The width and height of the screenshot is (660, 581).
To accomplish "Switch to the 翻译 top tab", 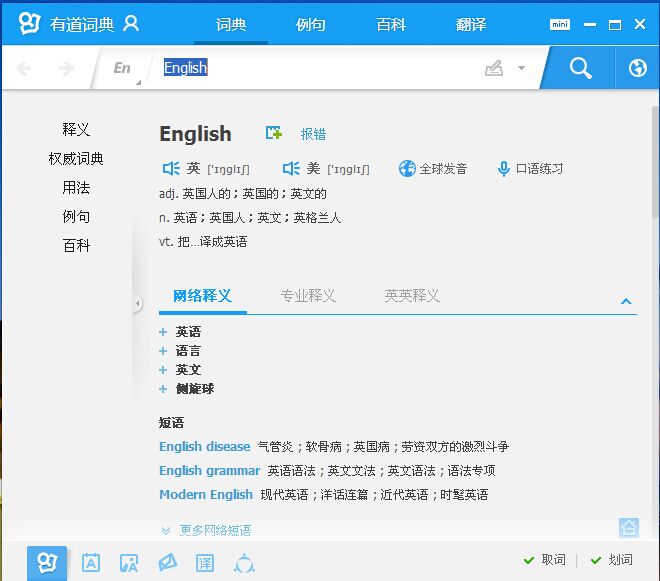I will [x=471, y=24].
